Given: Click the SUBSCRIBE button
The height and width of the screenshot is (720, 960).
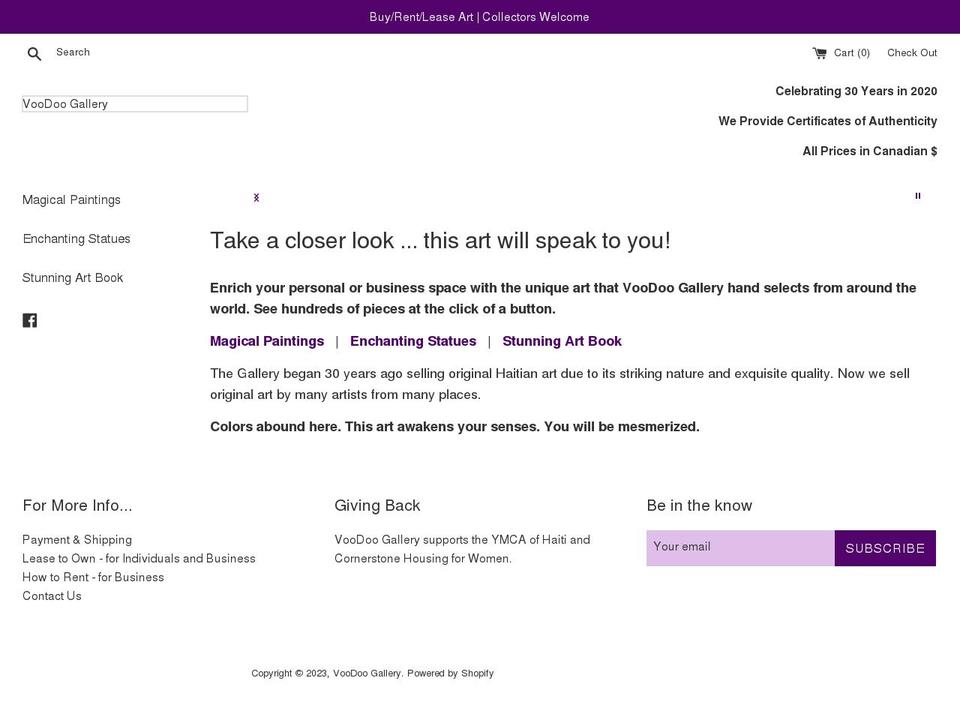Looking at the screenshot, I should [x=884, y=547].
